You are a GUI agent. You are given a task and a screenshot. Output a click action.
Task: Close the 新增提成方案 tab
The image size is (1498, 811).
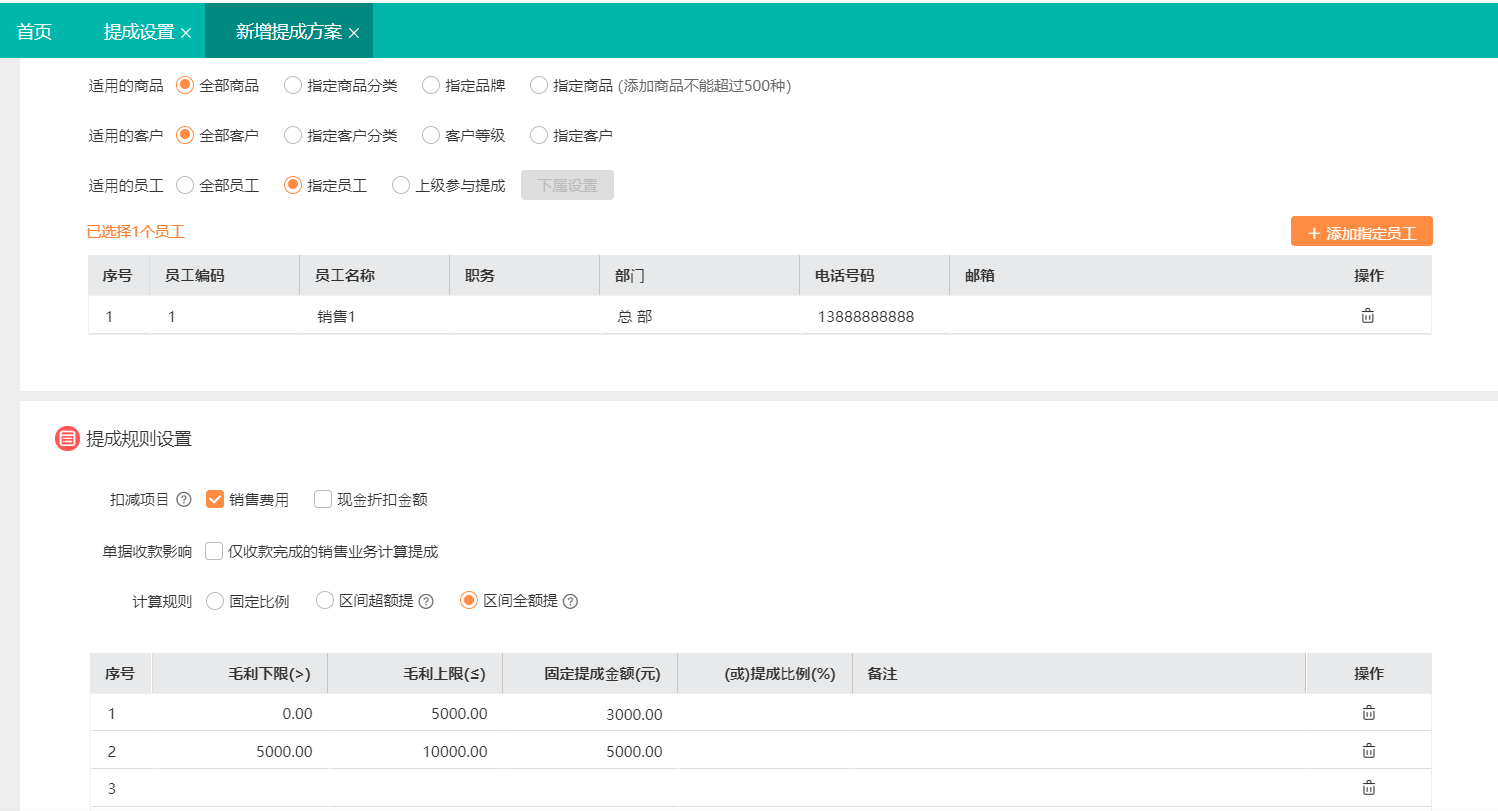click(354, 33)
